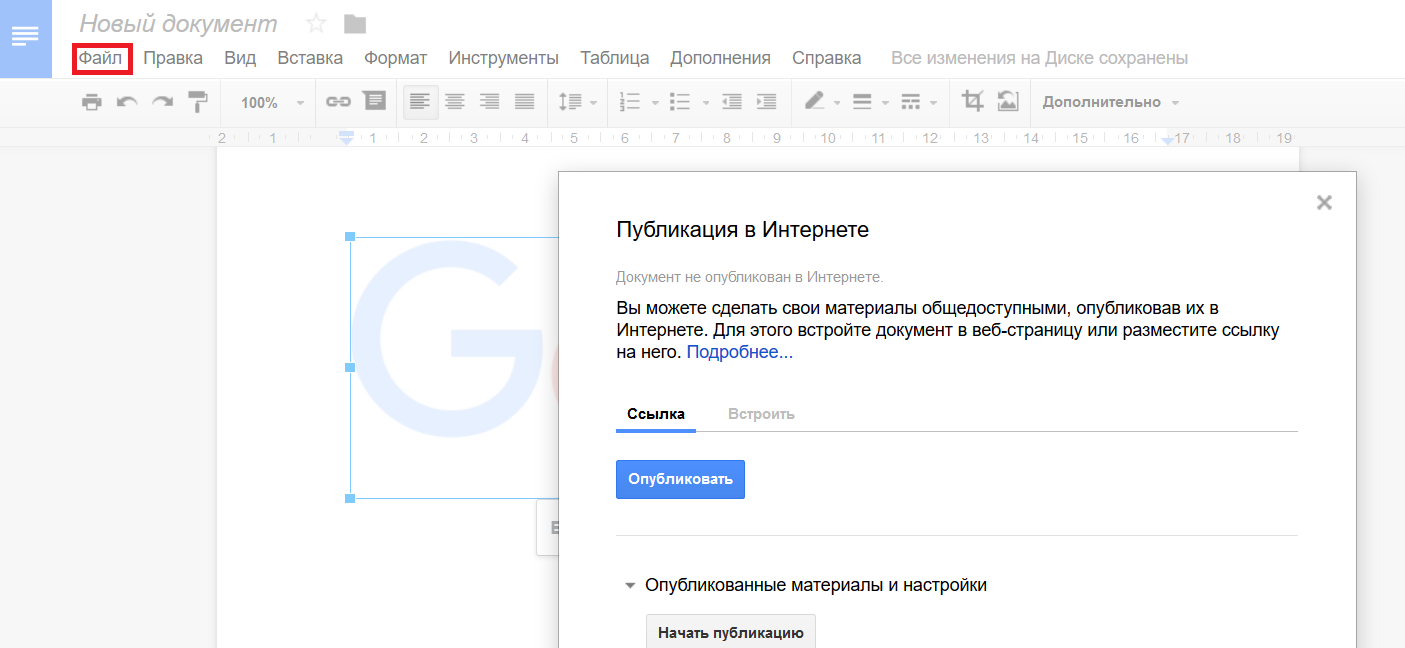Undo the last action

[127, 102]
